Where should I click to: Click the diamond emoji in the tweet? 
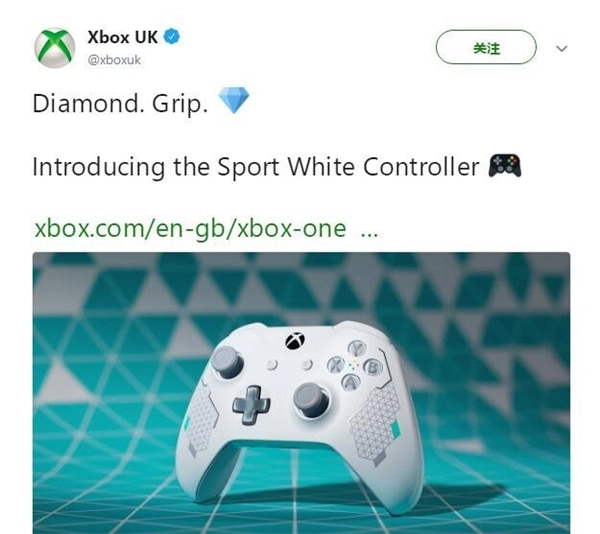pos(233,100)
